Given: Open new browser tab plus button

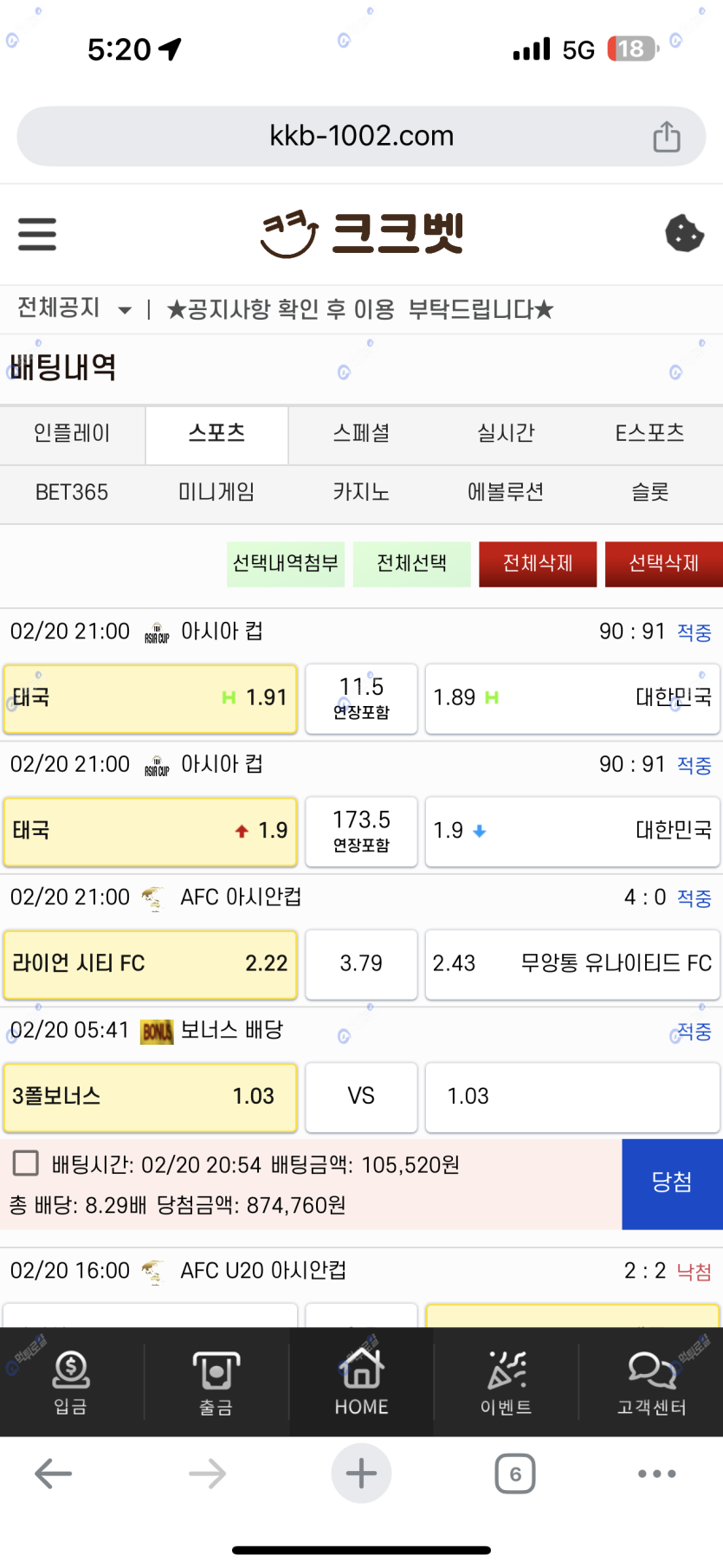Looking at the screenshot, I should click(x=361, y=1474).
